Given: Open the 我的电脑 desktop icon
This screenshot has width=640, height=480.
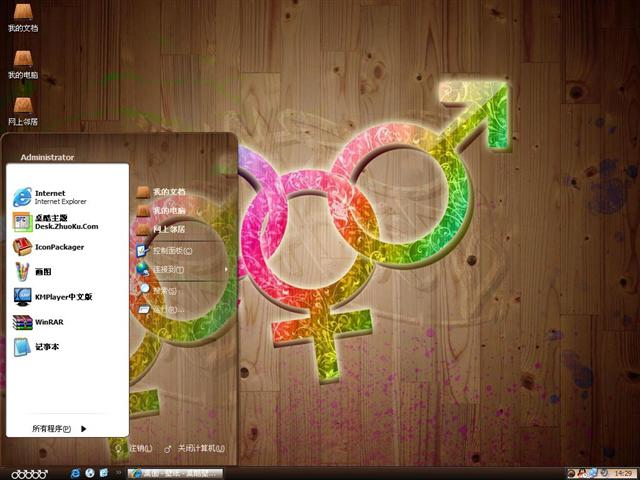Looking at the screenshot, I should (x=23, y=64).
